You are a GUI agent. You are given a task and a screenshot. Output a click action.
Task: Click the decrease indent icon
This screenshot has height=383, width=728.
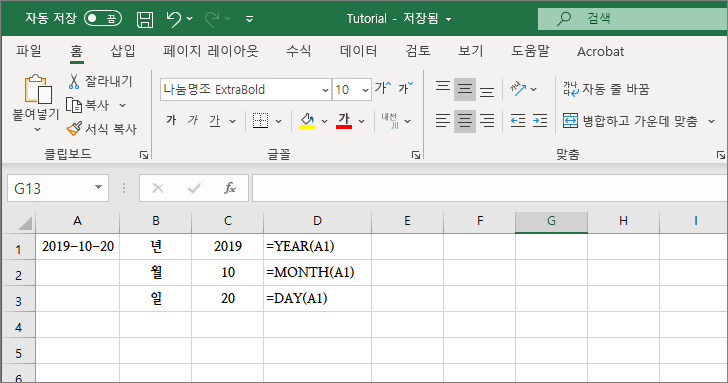(x=518, y=121)
